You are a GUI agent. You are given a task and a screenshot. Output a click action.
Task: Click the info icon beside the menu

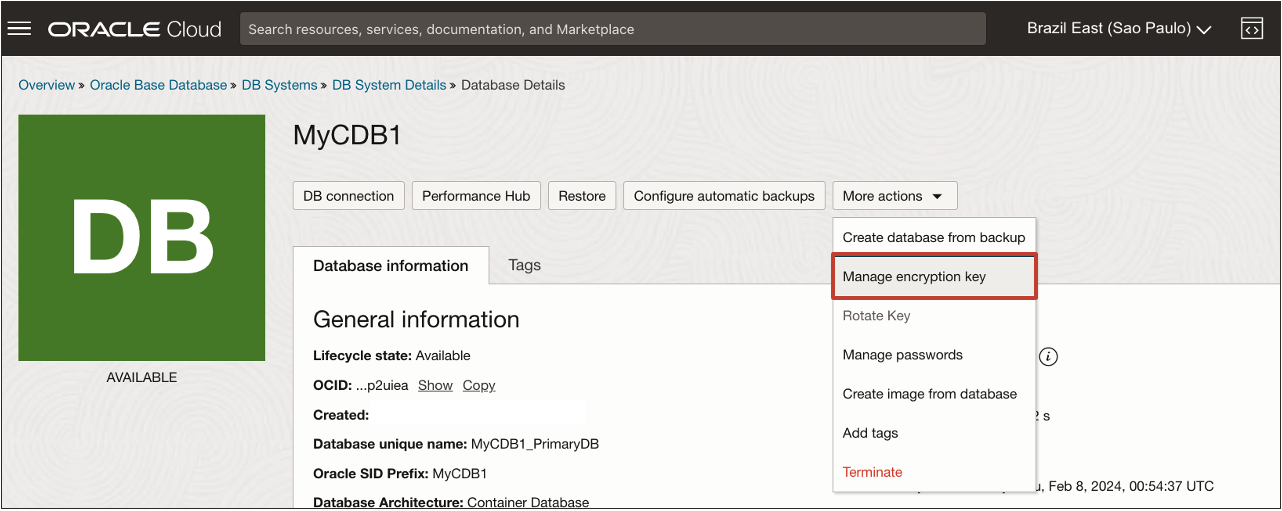(1048, 357)
